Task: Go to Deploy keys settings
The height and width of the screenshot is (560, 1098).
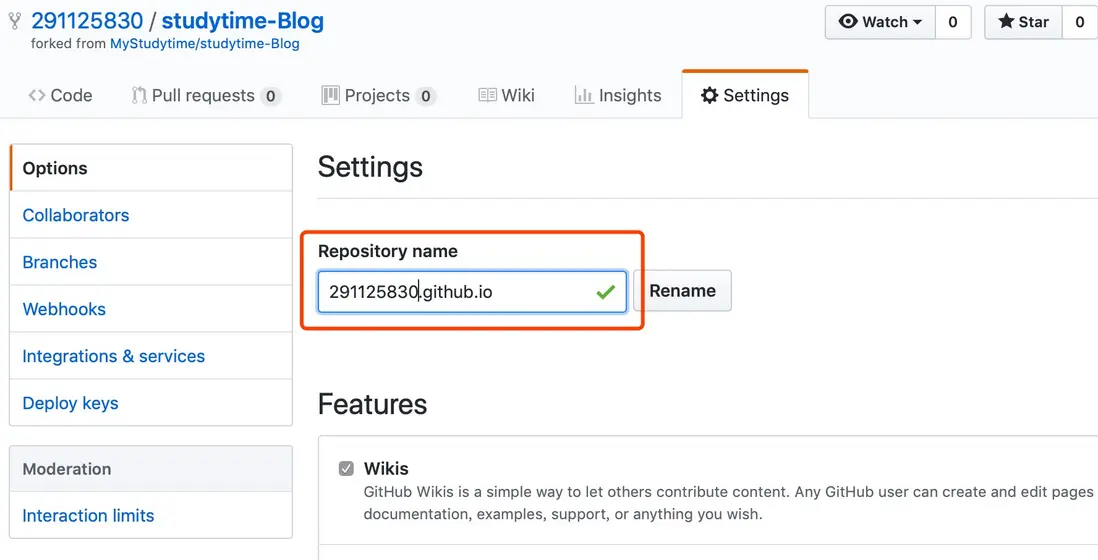Action: pos(70,403)
